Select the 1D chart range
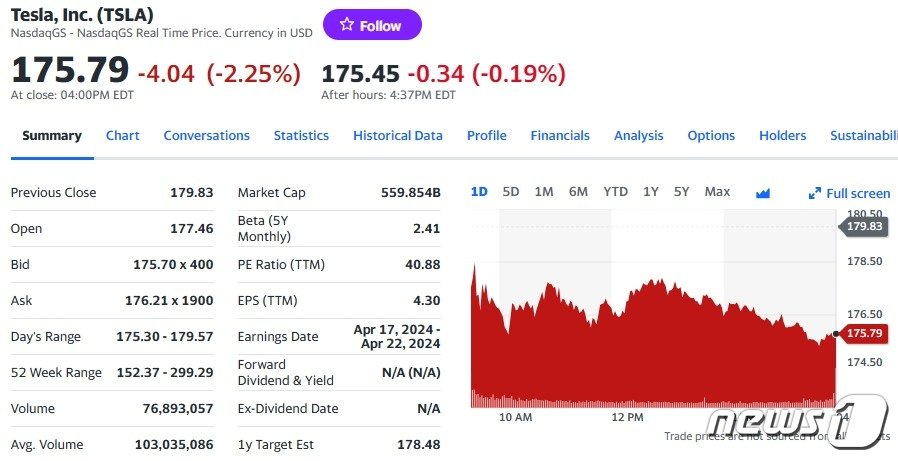The image size is (898, 461). [479, 192]
